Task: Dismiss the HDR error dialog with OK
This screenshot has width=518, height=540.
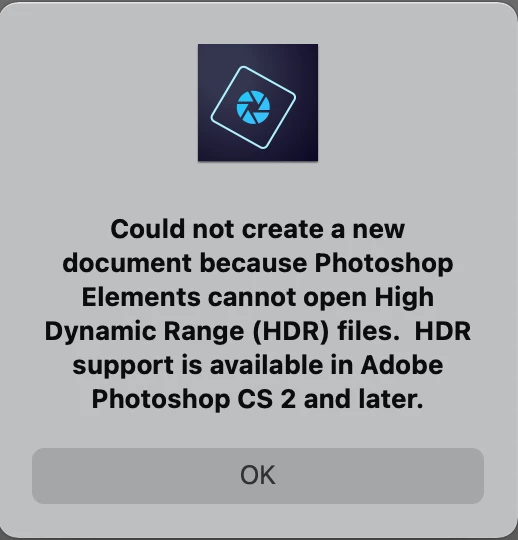Action: click(x=258, y=476)
